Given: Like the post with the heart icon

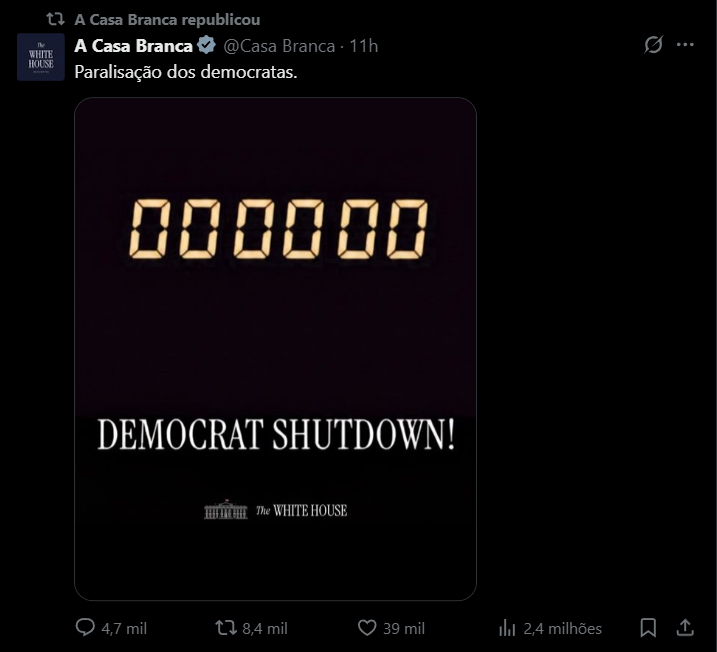Looking at the screenshot, I should pos(367,628).
